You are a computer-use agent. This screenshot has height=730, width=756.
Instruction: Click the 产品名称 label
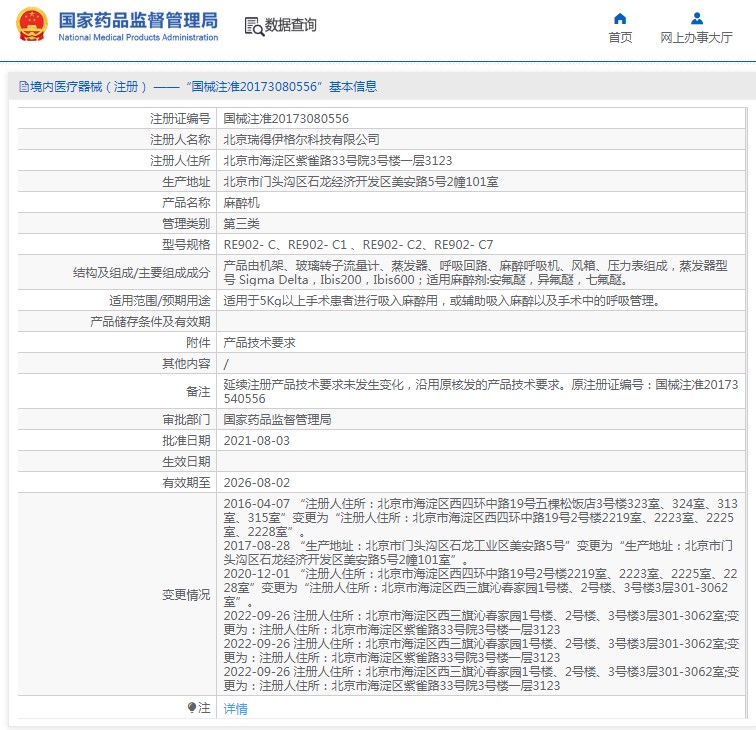point(186,203)
